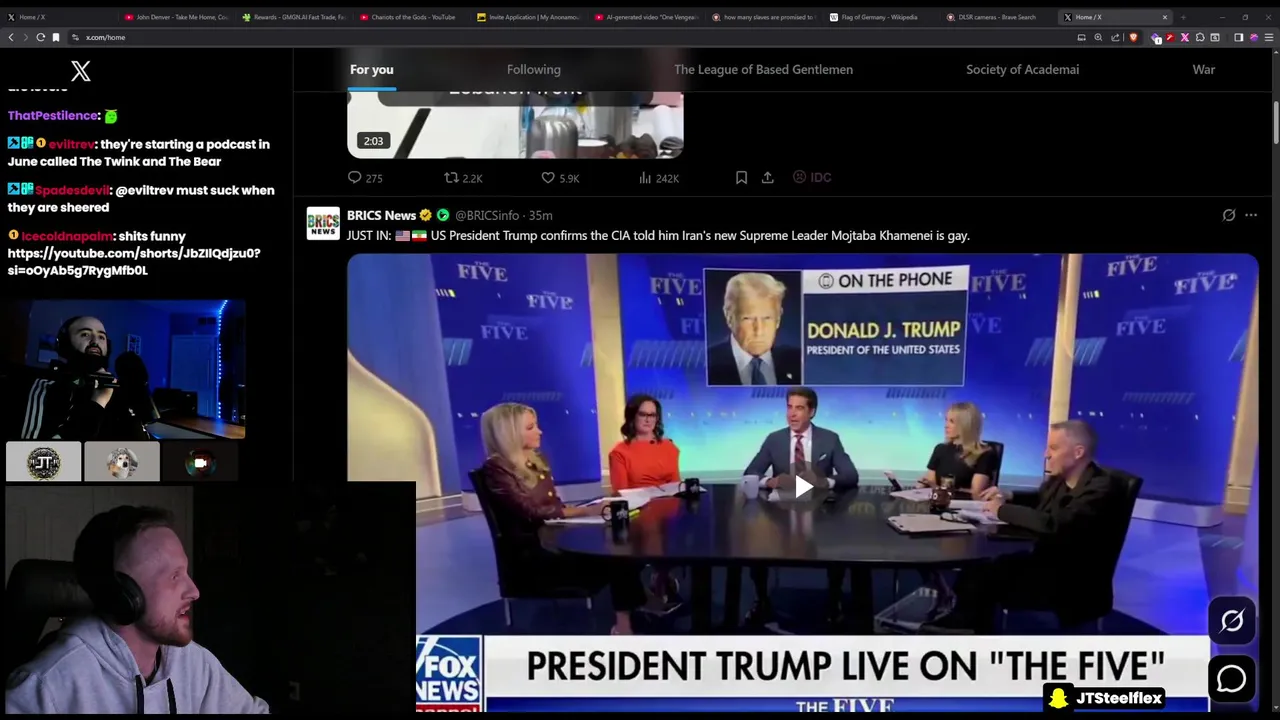Screen dimensions: 1280x720
Task: Click the pink X extension icon
Action: [x=1185, y=37]
